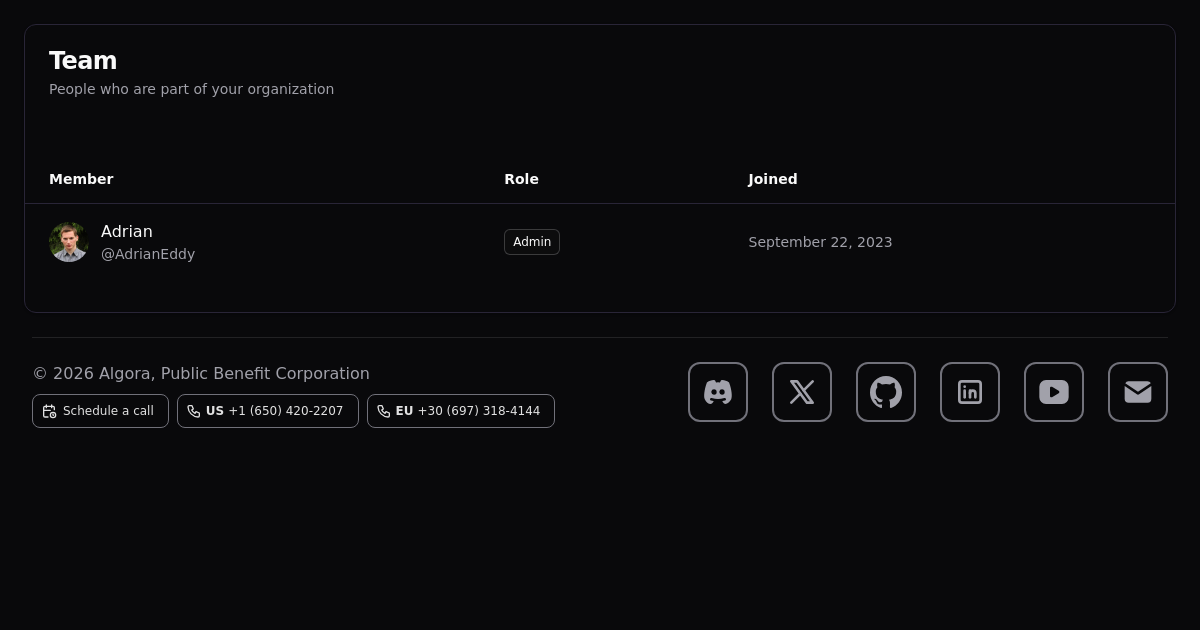
Task: Click the @AdrianEddy handle
Action: 148,254
